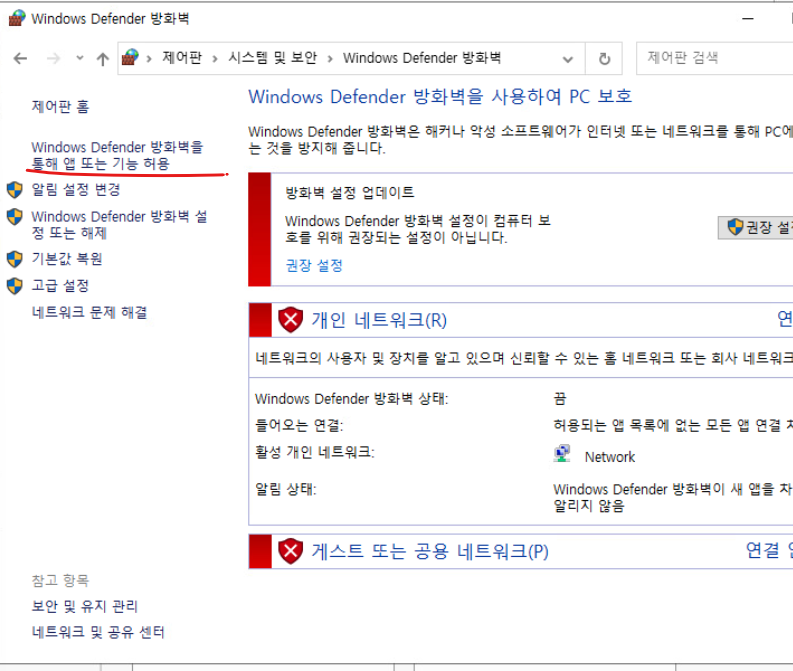The height and width of the screenshot is (671, 793).
Task: Click the 들어오는 연결: label
Action: (299, 426)
